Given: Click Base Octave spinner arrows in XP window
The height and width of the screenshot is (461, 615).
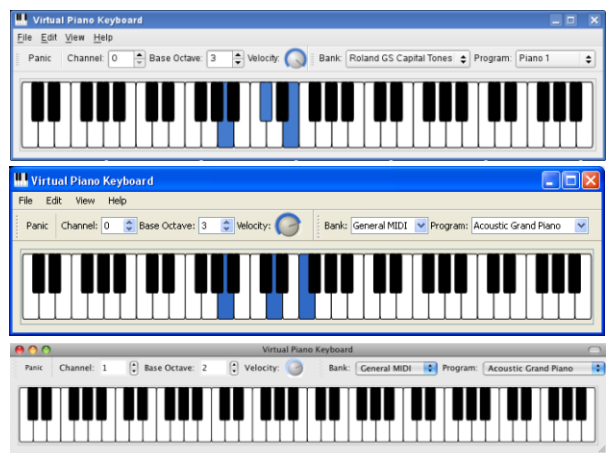Looking at the screenshot, I should (226, 226).
